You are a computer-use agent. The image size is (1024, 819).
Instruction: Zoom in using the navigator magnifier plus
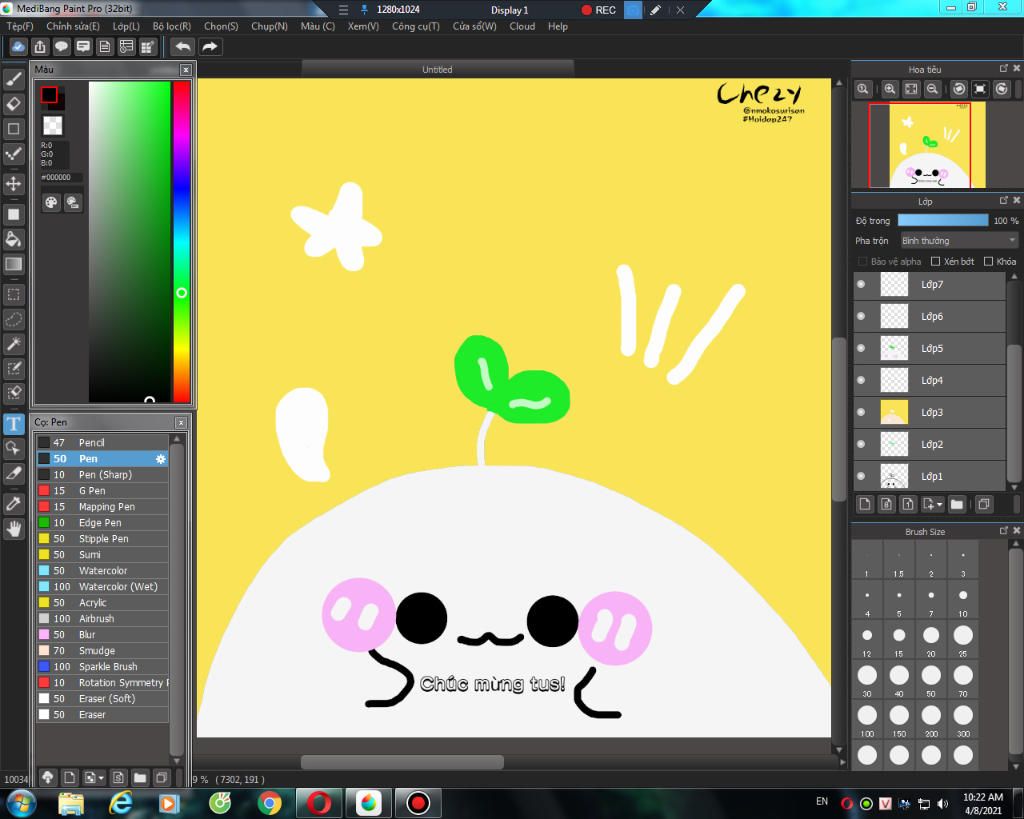889,89
